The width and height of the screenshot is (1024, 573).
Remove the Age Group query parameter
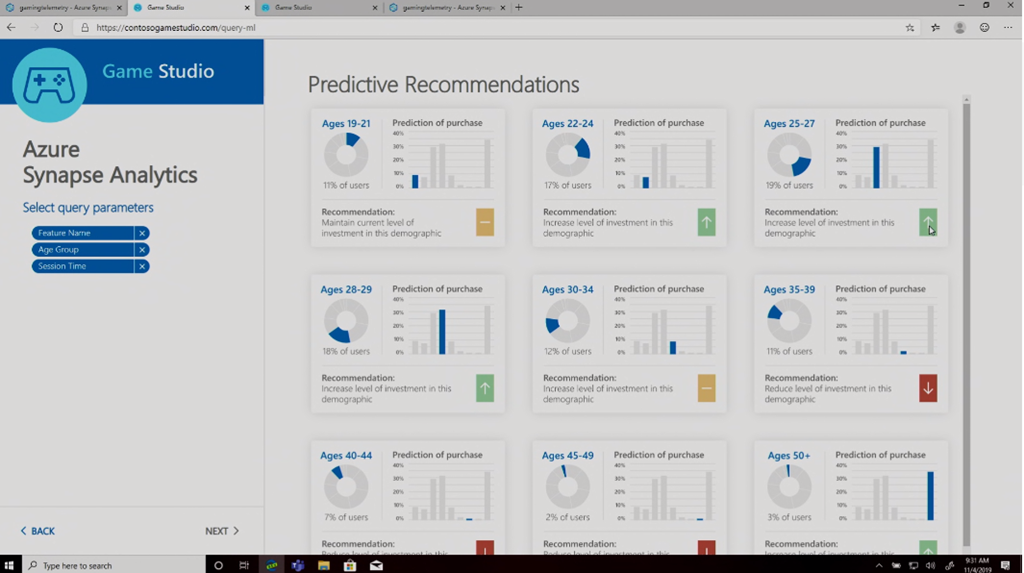[x=142, y=250]
